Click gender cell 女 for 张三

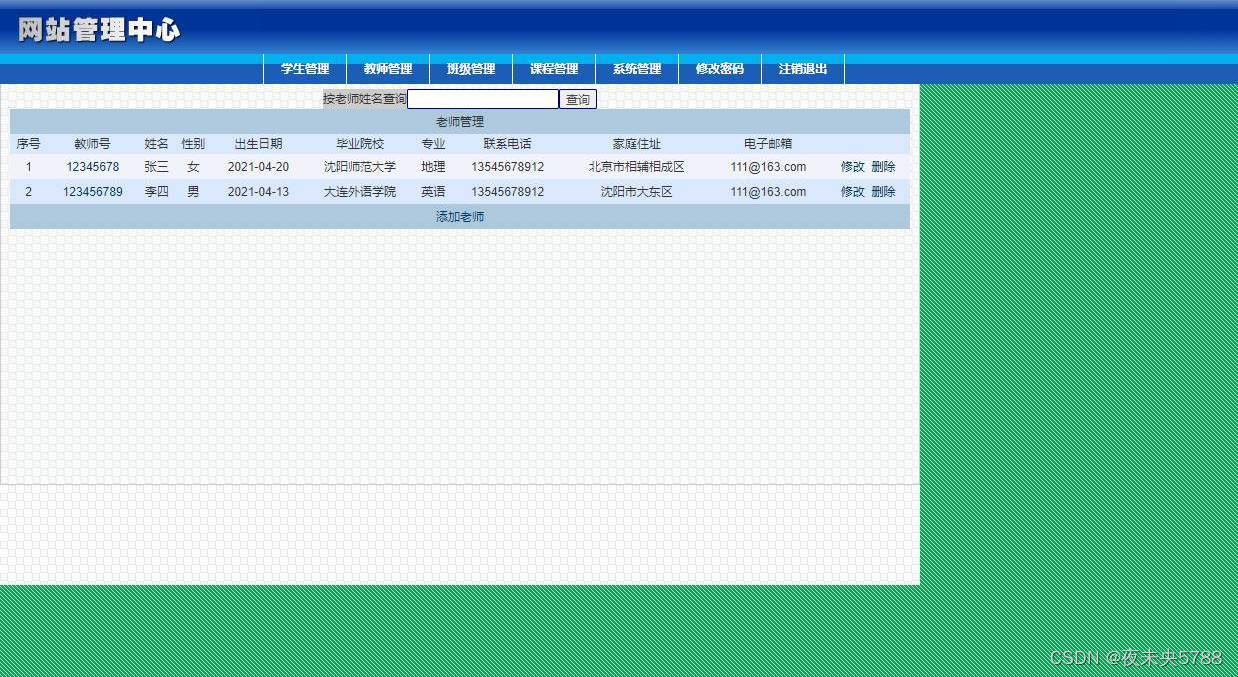click(193, 167)
